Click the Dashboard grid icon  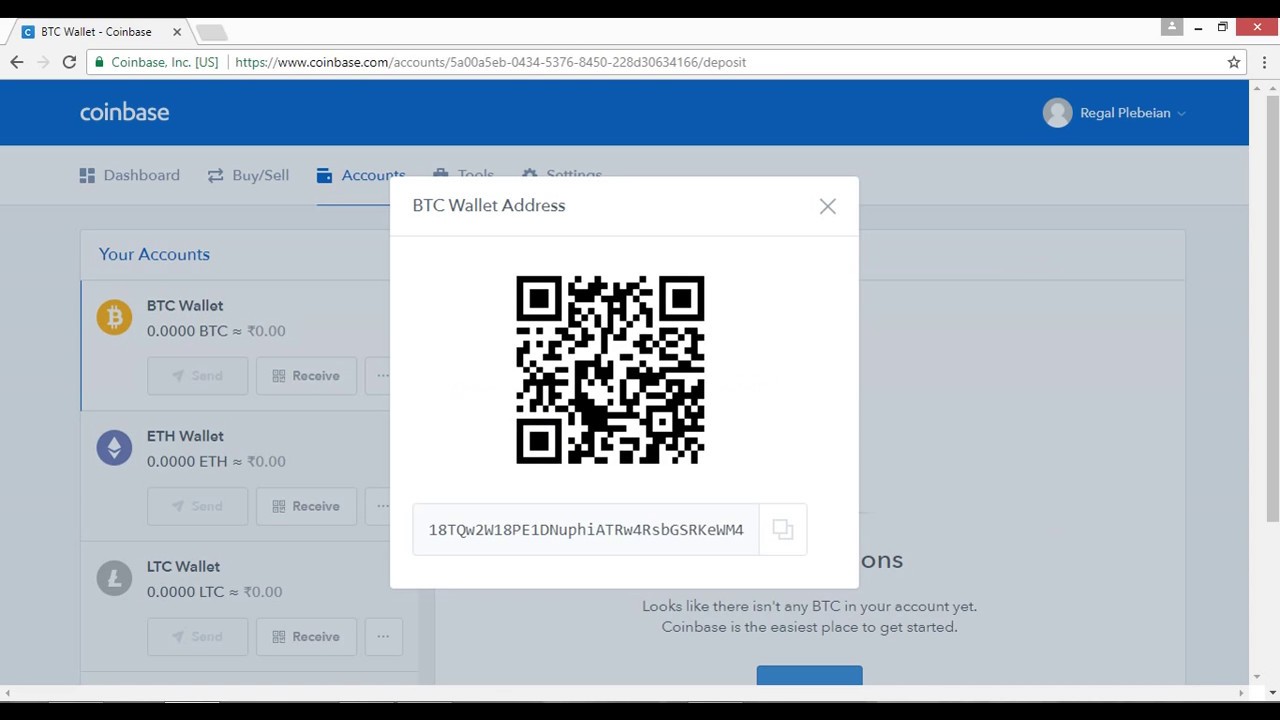tap(87, 175)
